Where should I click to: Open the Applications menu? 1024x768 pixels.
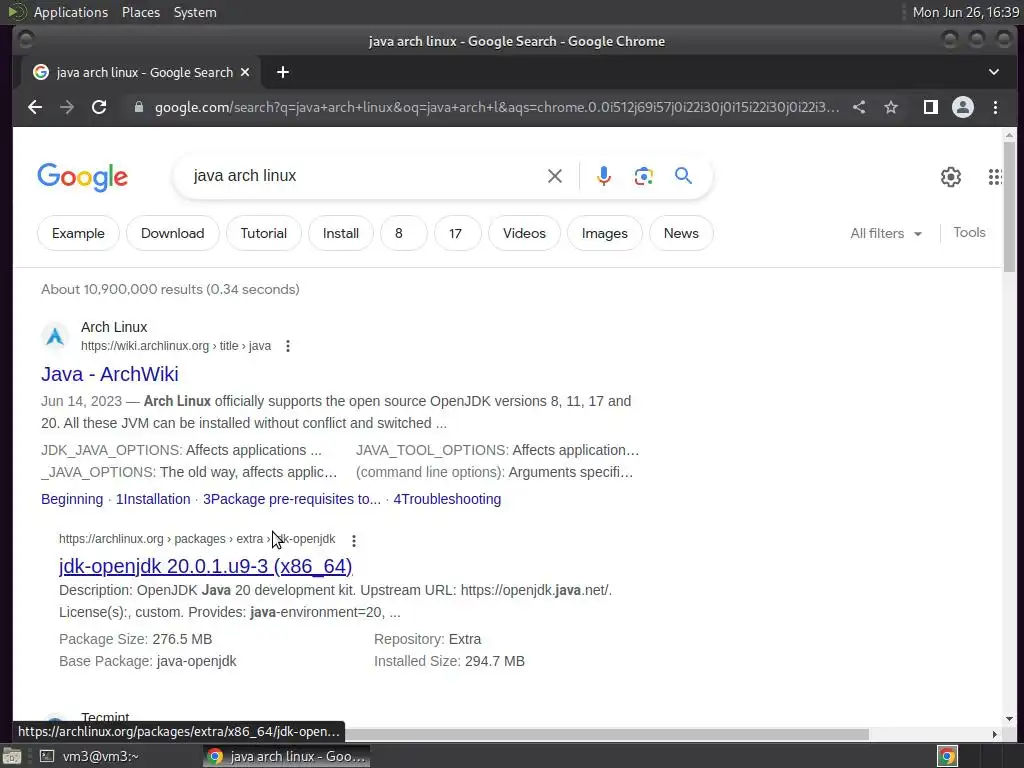pos(71,12)
